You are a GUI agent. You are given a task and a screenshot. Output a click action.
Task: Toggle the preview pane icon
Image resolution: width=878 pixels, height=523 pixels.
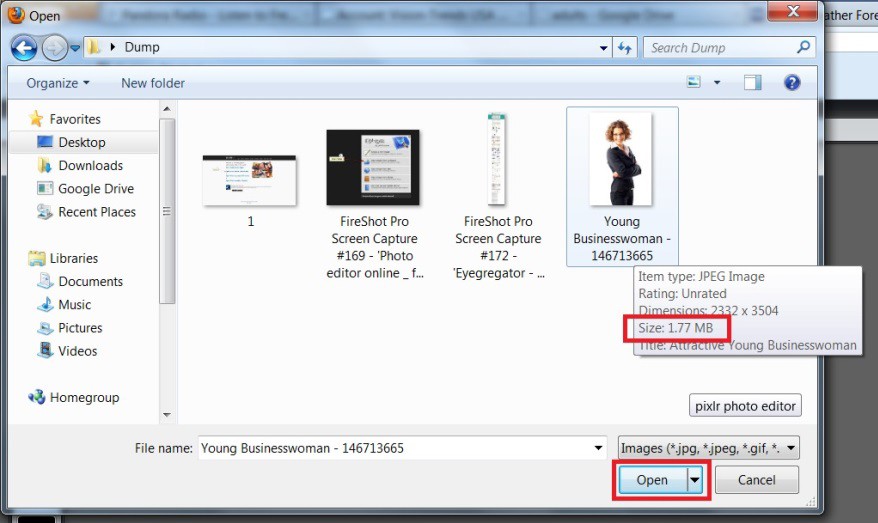(x=752, y=83)
